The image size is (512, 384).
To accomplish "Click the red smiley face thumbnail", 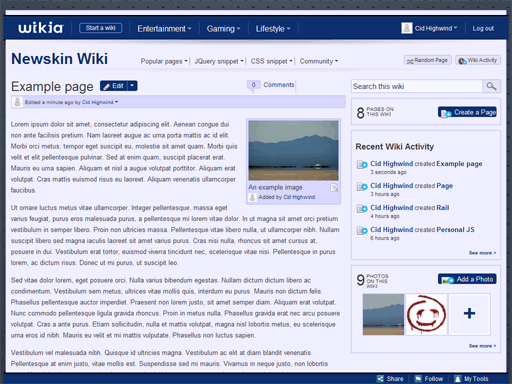I will point(426,314).
